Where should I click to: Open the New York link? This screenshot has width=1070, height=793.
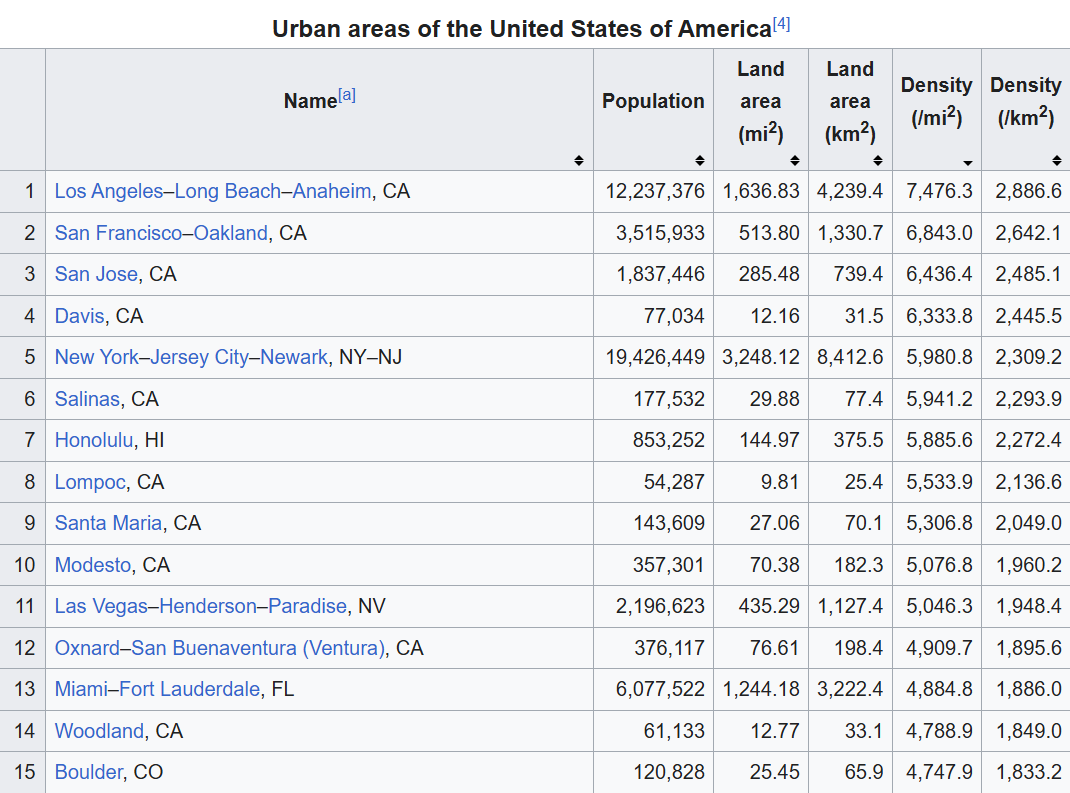[96, 357]
